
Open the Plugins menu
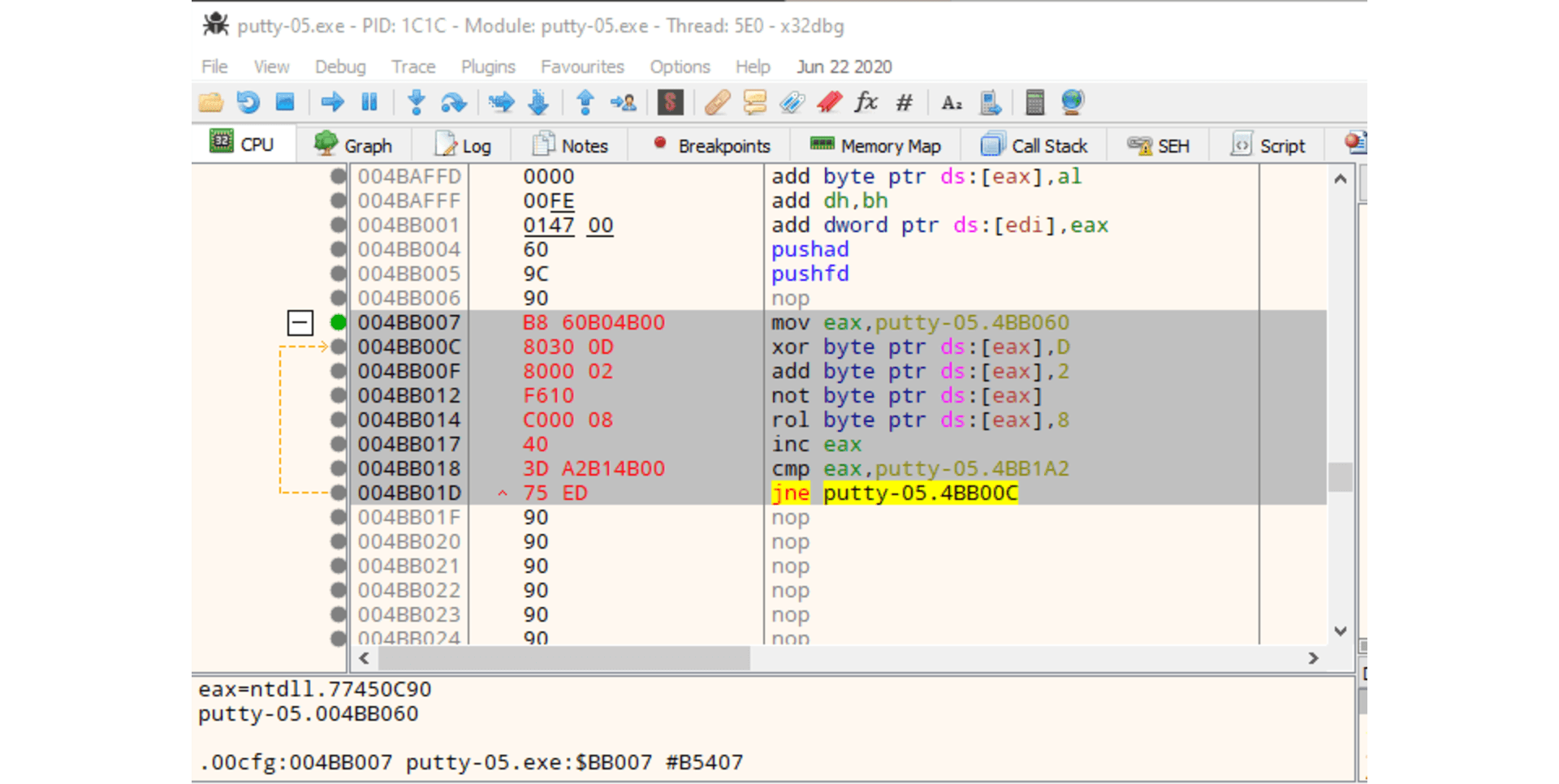pyautogui.click(x=488, y=67)
